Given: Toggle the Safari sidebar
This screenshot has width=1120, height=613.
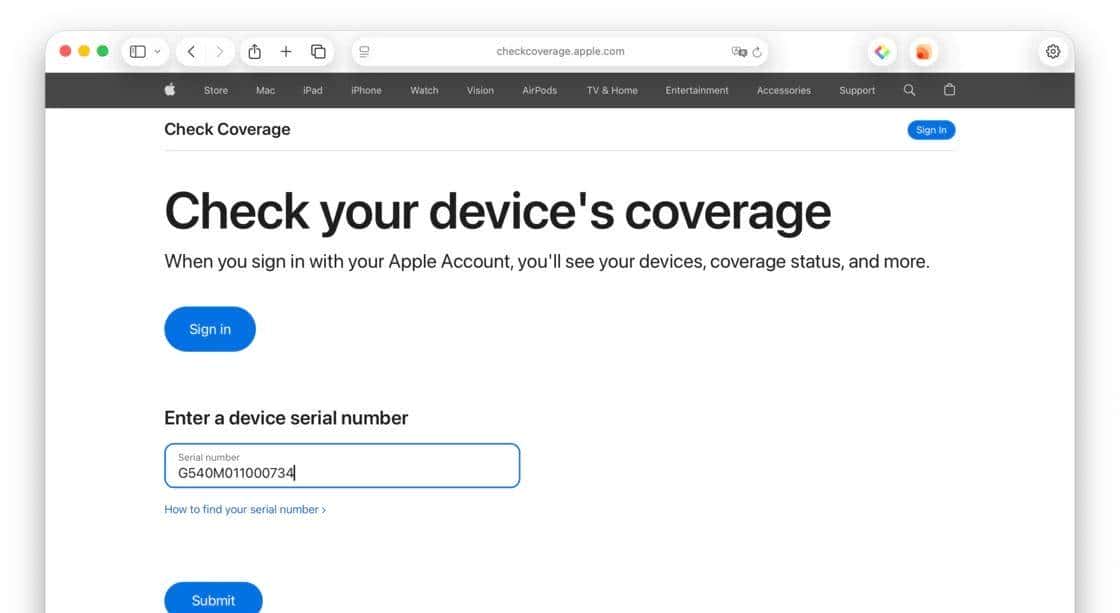Looking at the screenshot, I should [138, 52].
